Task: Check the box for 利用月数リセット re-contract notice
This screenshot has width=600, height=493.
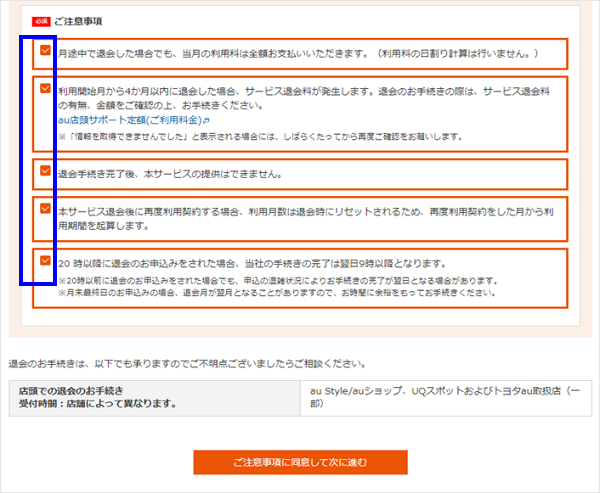Action: click(45, 209)
